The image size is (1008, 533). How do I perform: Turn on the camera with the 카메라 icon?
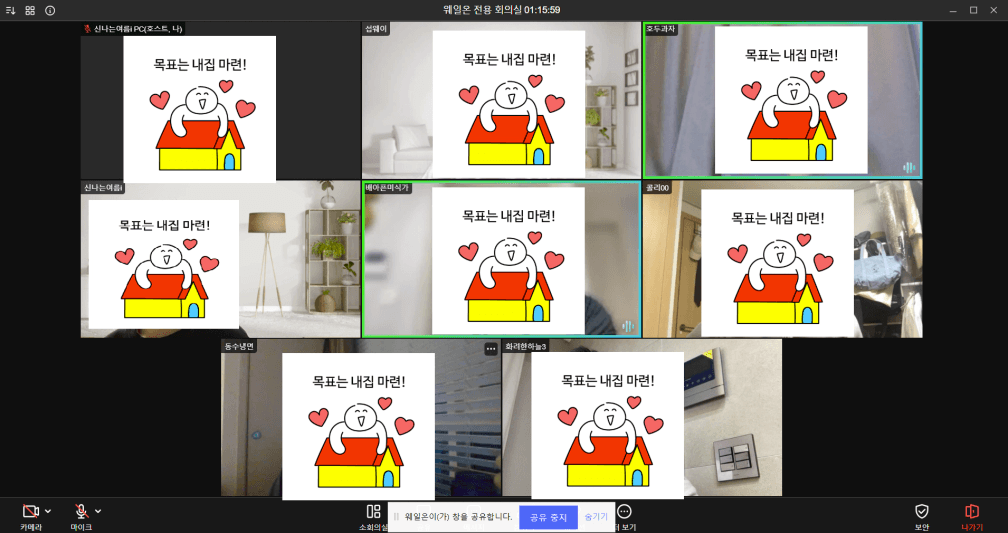[x=30, y=511]
